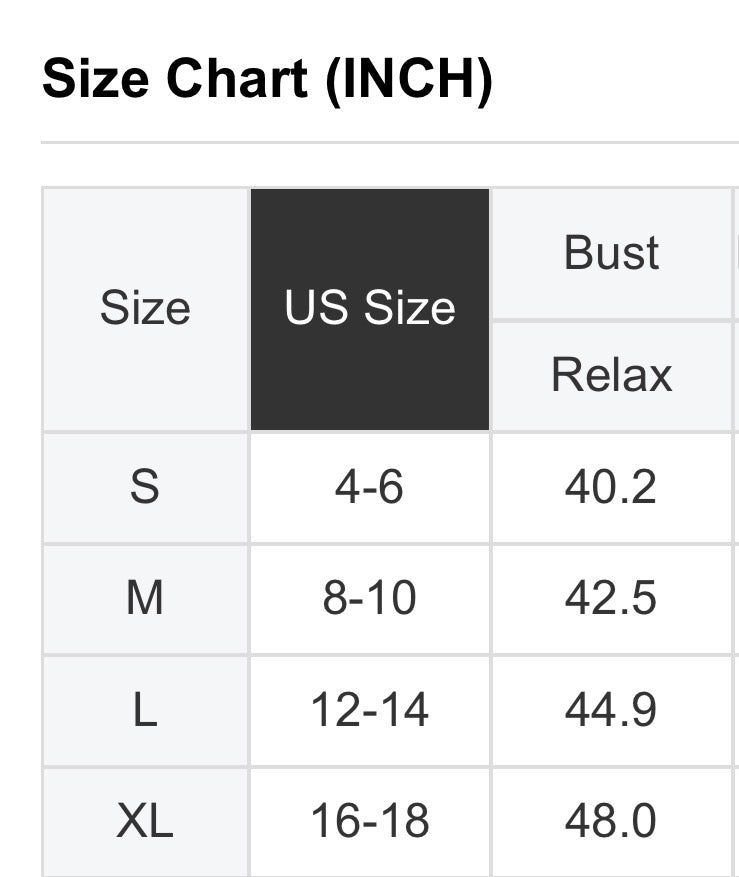The width and height of the screenshot is (739, 877).
Task: Select the S size row label
Action: (x=145, y=488)
